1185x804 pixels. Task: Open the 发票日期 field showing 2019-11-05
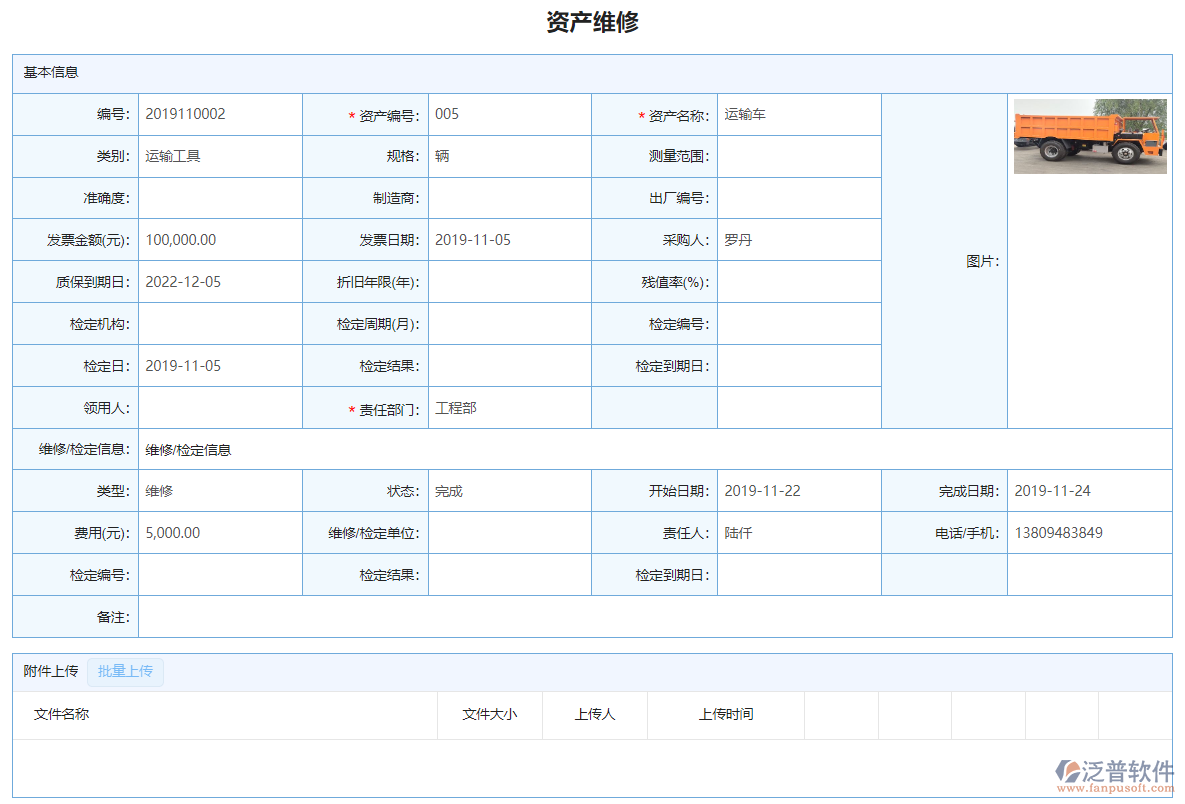pos(509,240)
